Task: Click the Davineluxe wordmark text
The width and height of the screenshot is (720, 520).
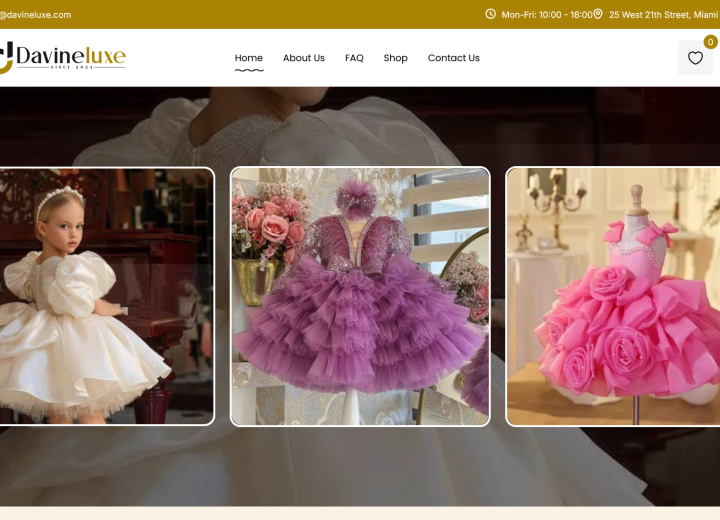Action: (x=71, y=54)
